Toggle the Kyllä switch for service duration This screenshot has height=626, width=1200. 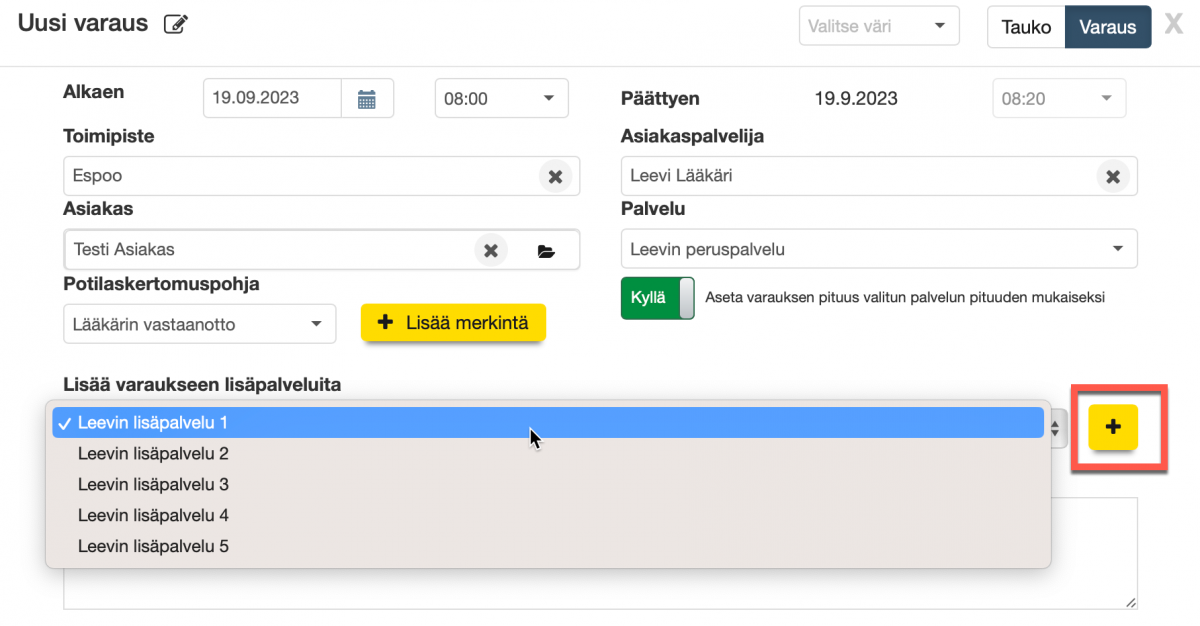(x=657, y=298)
